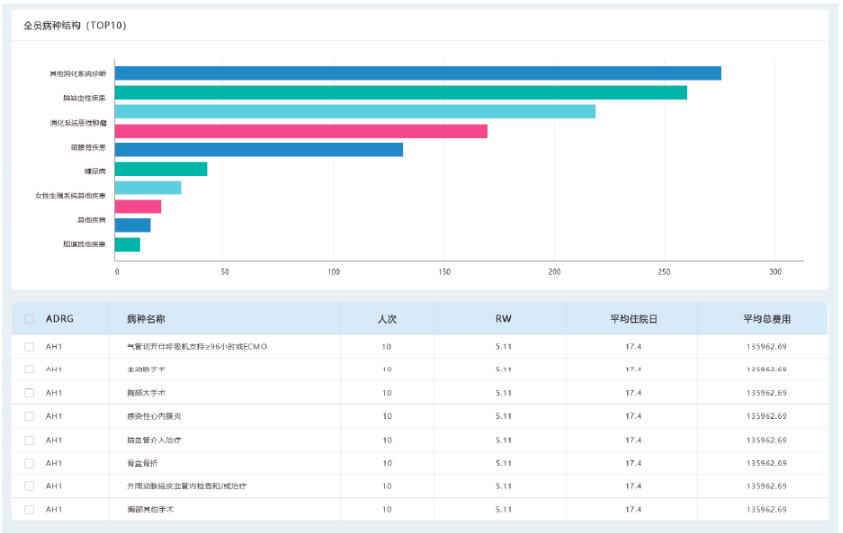Viewport: 843px width, 533px height.
Task: Click the 外周动脉经皮血管内检查 disease name cell
Action: [x=187, y=486]
